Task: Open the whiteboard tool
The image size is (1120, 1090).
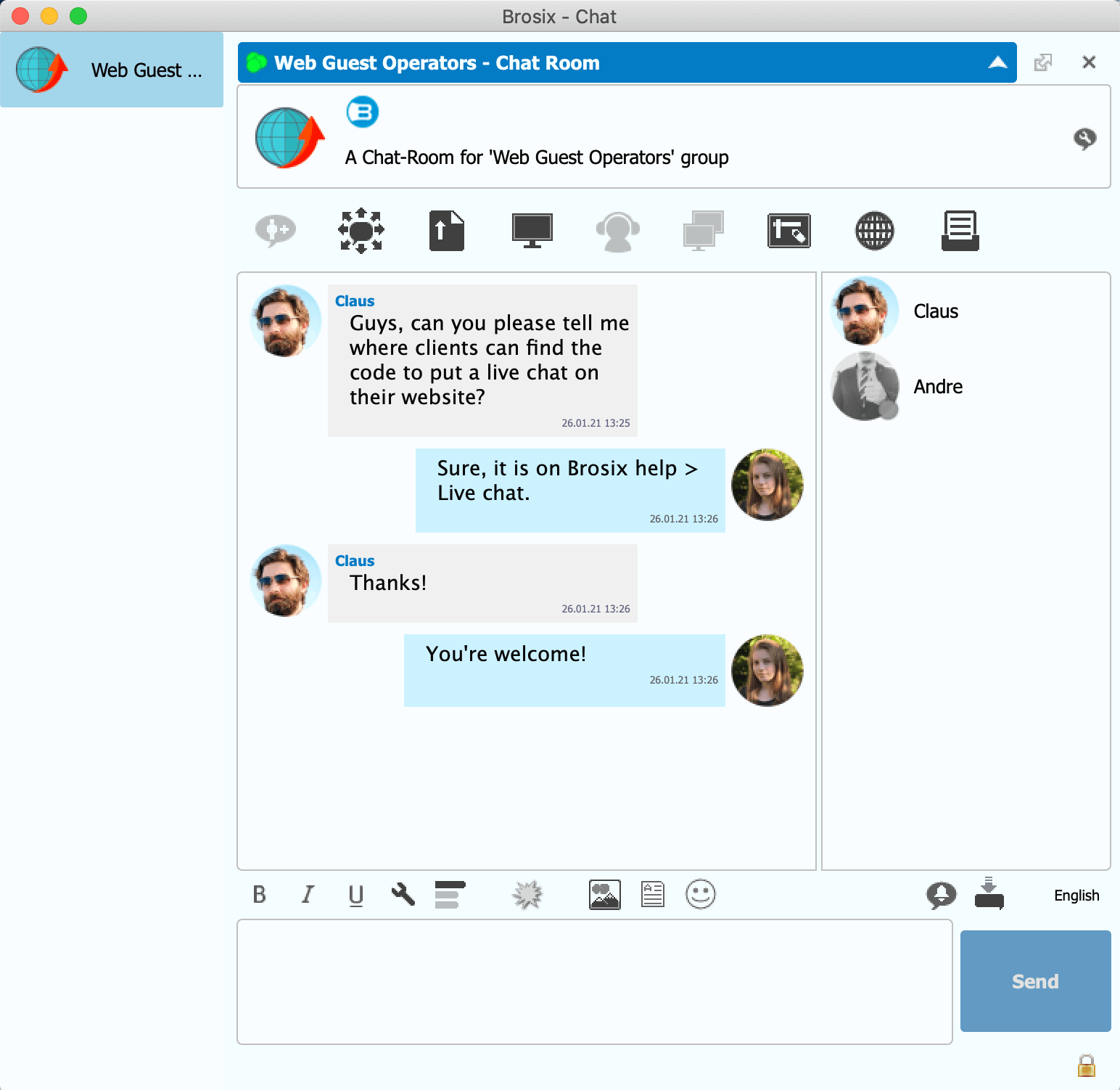Action: [788, 231]
